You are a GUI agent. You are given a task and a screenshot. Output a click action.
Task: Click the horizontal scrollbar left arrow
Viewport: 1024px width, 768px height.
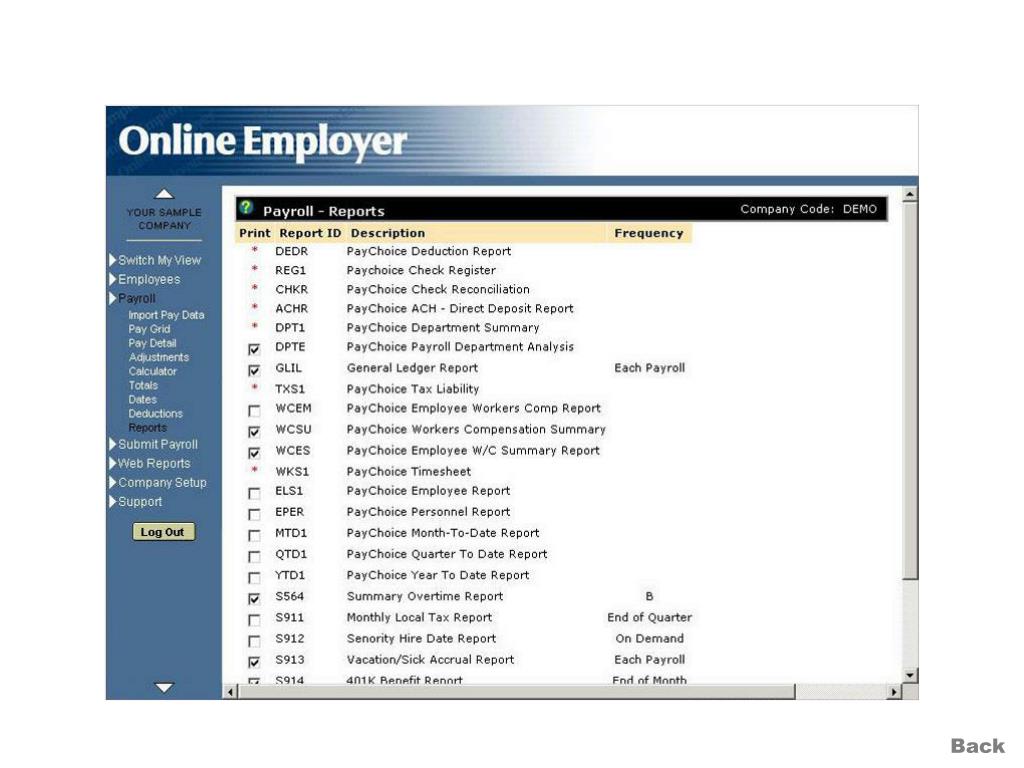coord(230,692)
